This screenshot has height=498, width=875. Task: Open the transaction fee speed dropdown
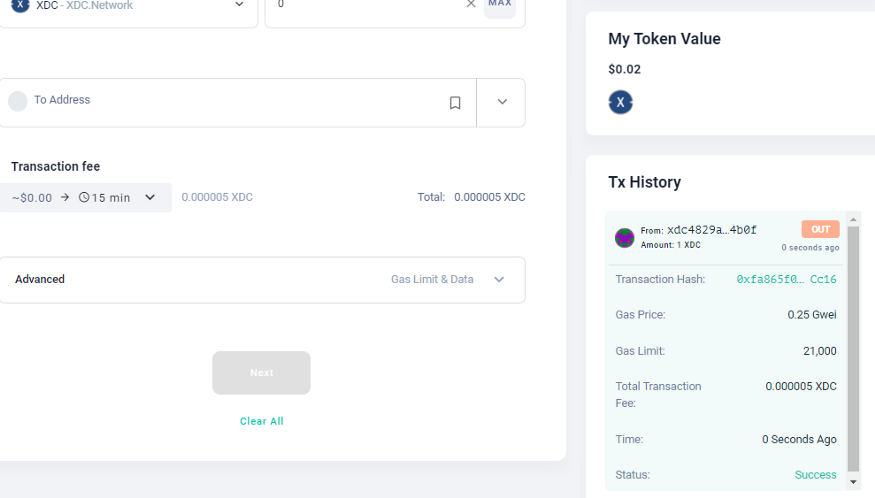[150, 198]
